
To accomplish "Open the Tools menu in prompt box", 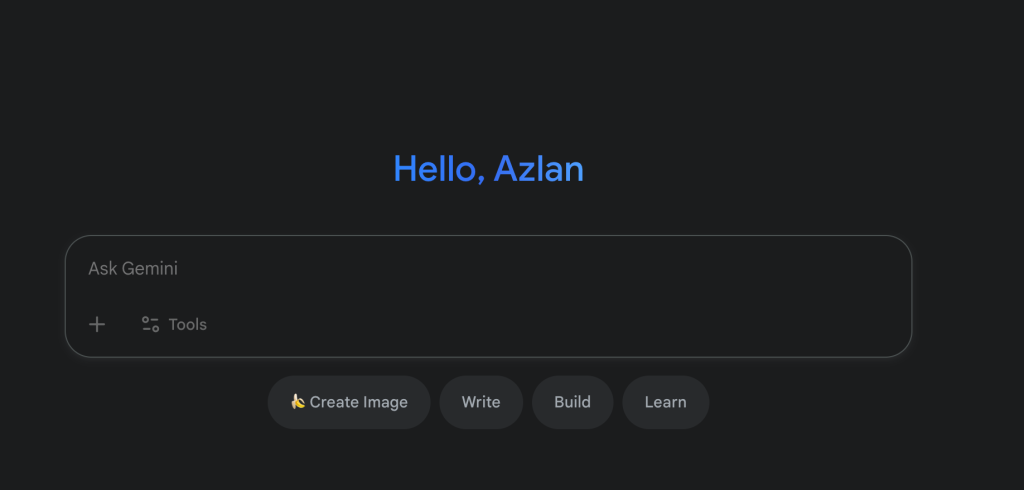I will pos(174,324).
